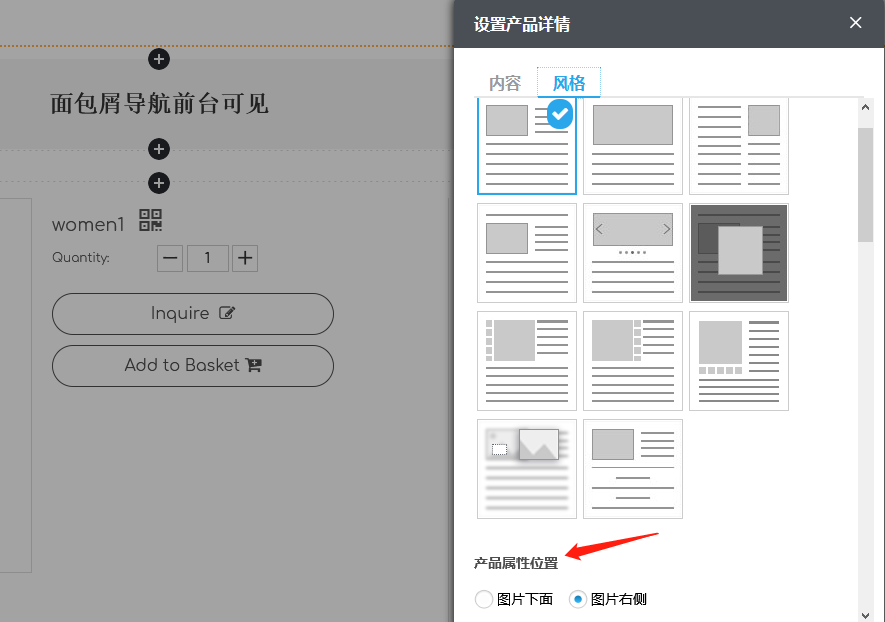Select the 图片下面 radio option
Screen dimensions: 885x622
(x=484, y=599)
